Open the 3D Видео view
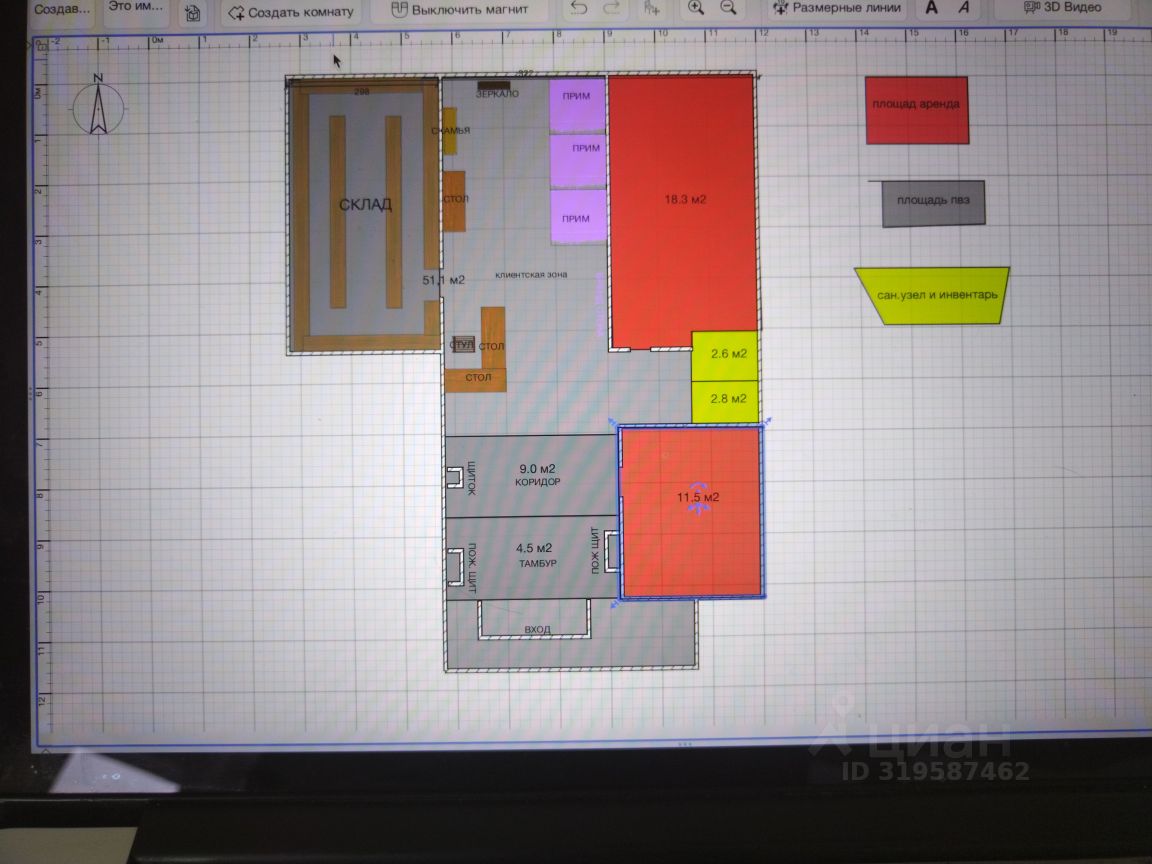This screenshot has width=1152, height=864. pyautogui.click(x=1062, y=7)
